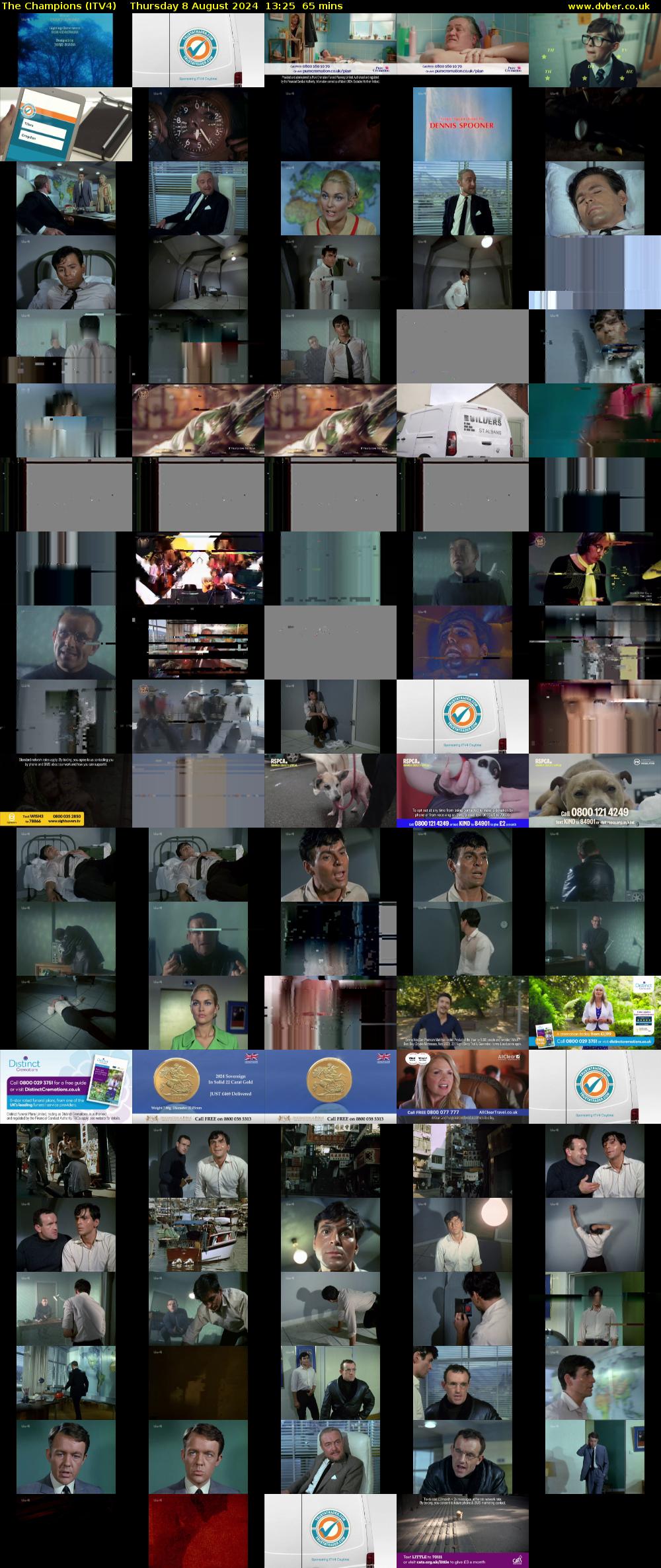Open the tablet TrustATrader app thumbnail
The height and width of the screenshot is (1568, 661).
point(66,124)
